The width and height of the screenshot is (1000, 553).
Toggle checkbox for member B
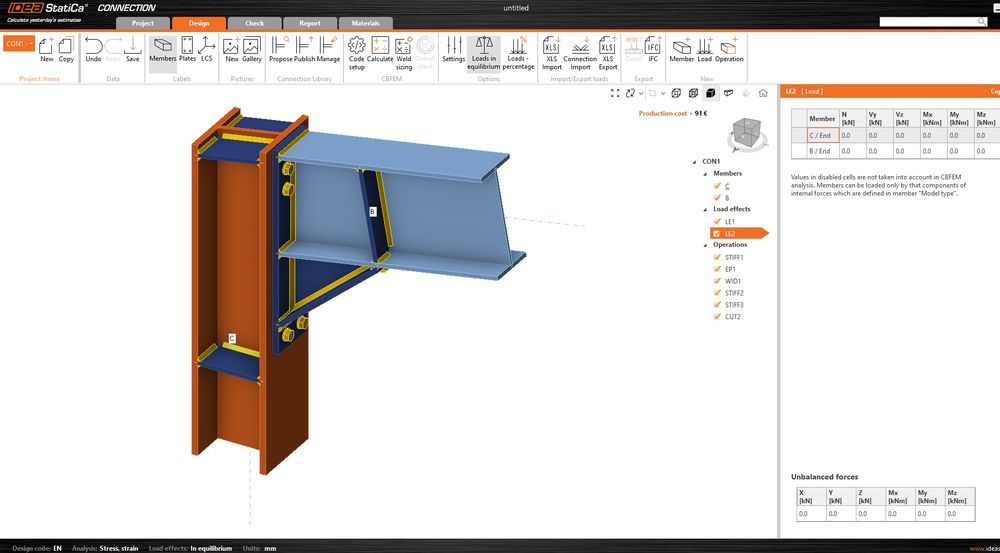click(x=717, y=198)
